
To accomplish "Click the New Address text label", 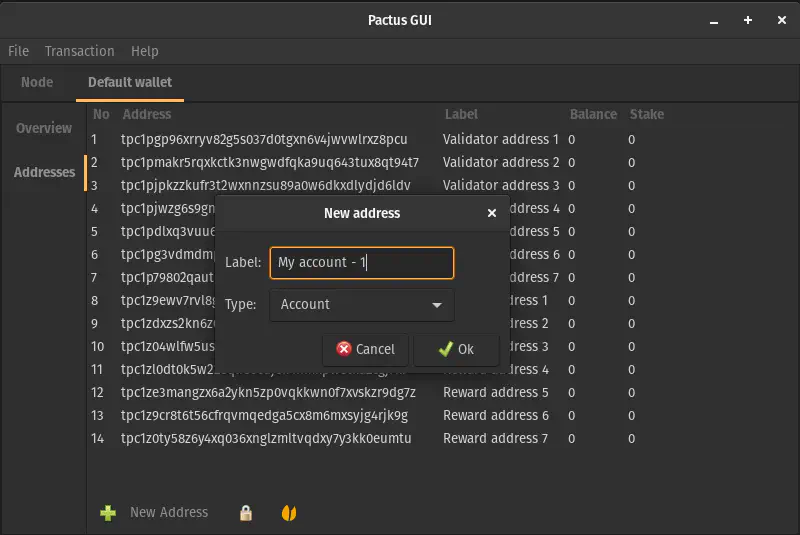I will click(169, 512).
